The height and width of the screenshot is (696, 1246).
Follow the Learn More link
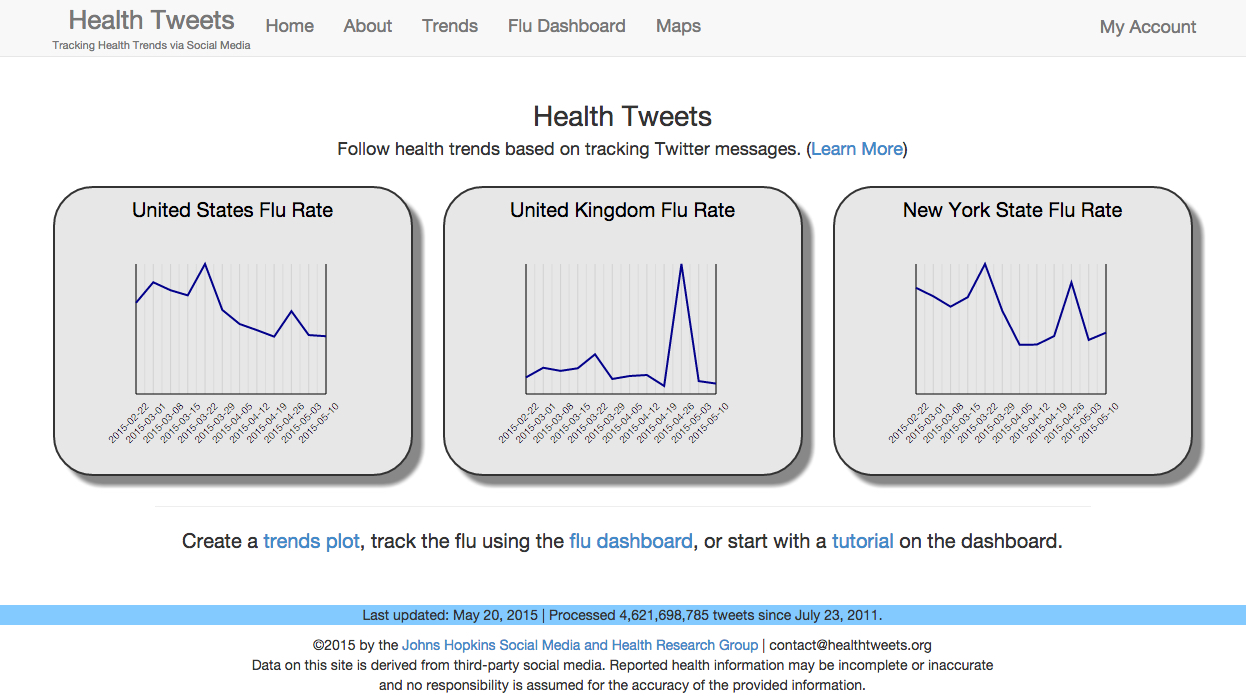click(856, 149)
